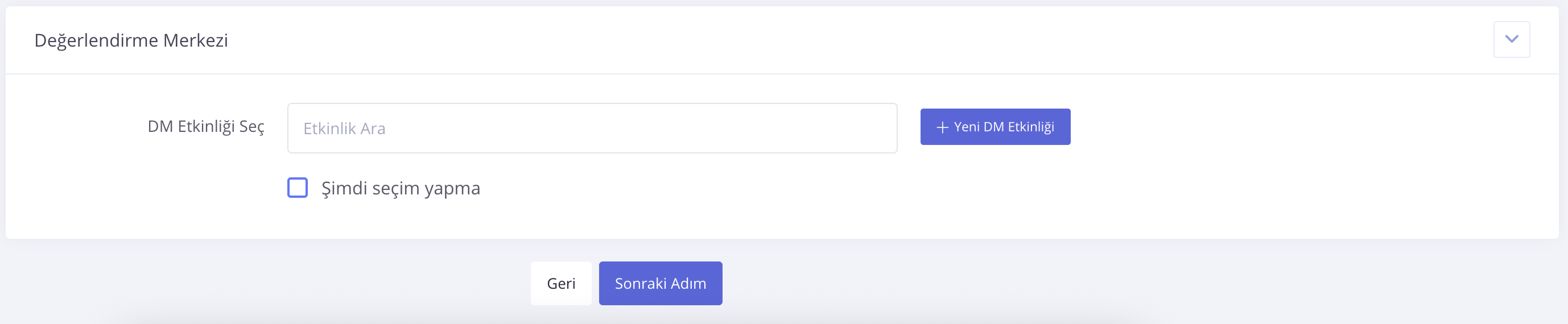The width and height of the screenshot is (1568, 324).
Task: Click the DM Etkinliği Seç field label
Action: click(206, 126)
